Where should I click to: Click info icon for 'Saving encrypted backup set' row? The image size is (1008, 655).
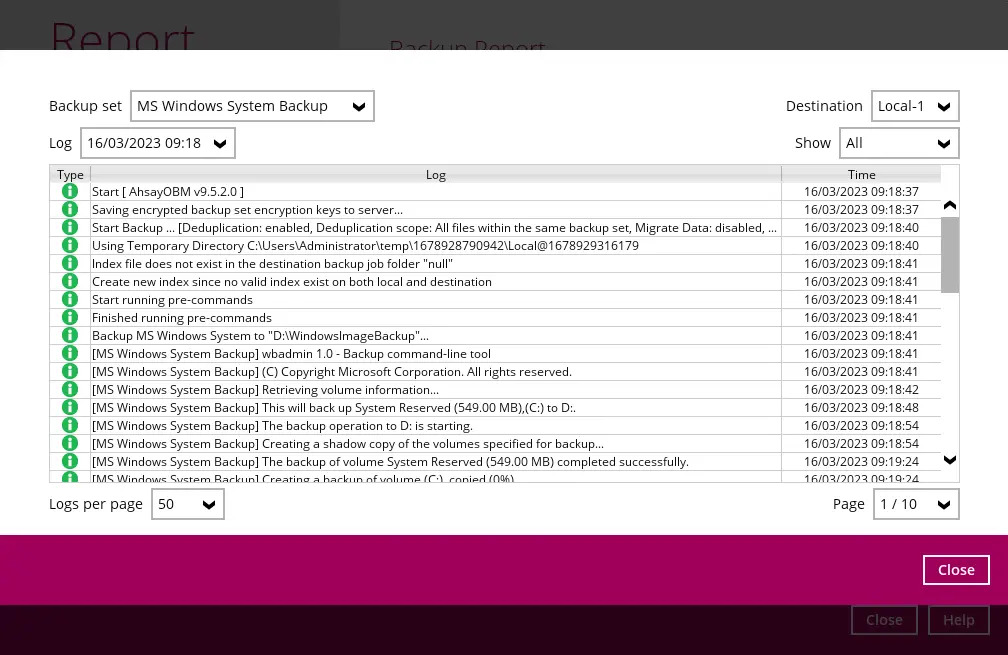(70, 209)
